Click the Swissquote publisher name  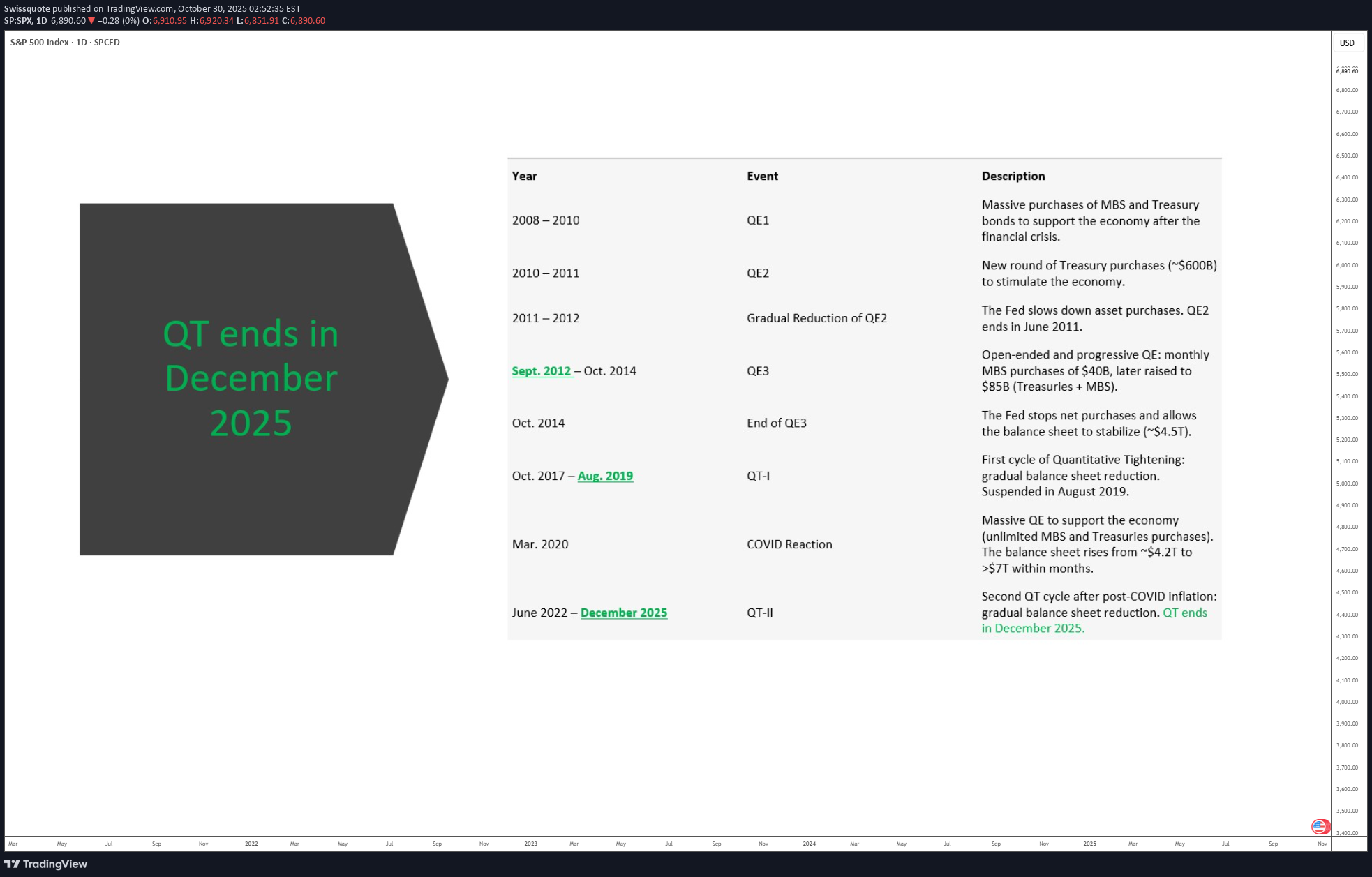[x=27, y=9]
